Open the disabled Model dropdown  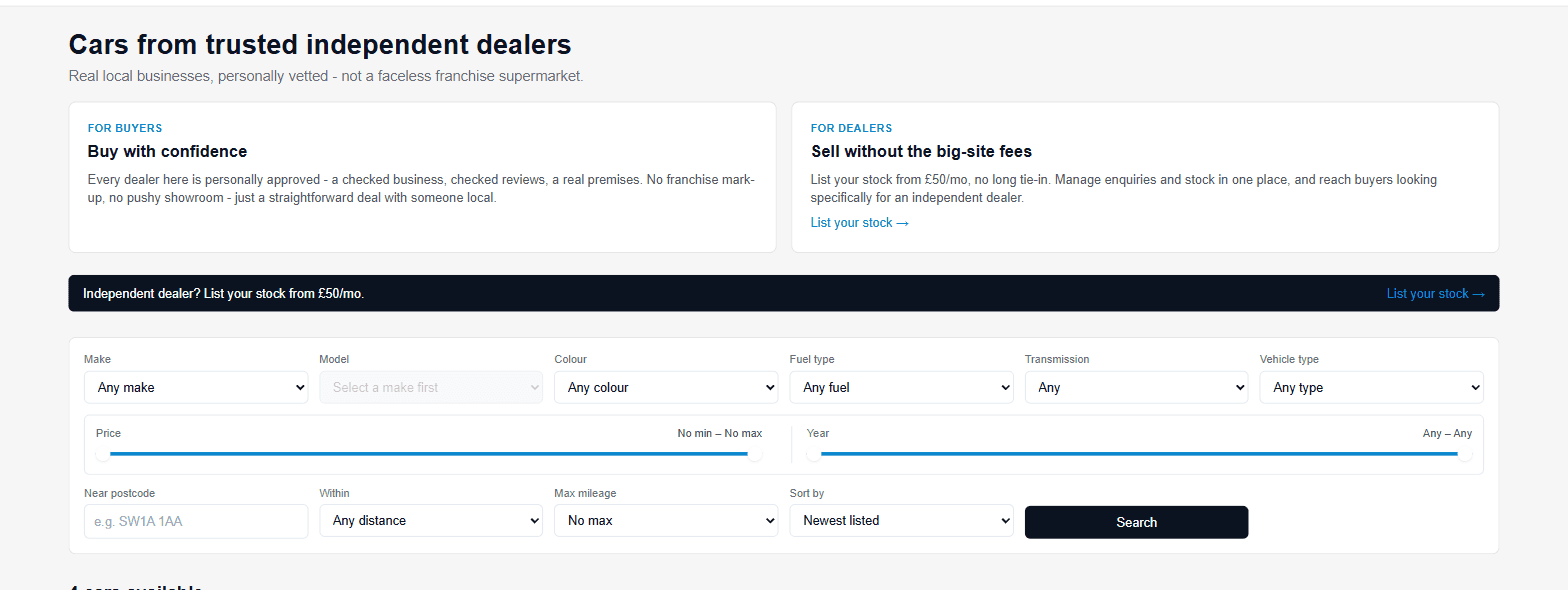tap(431, 387)
